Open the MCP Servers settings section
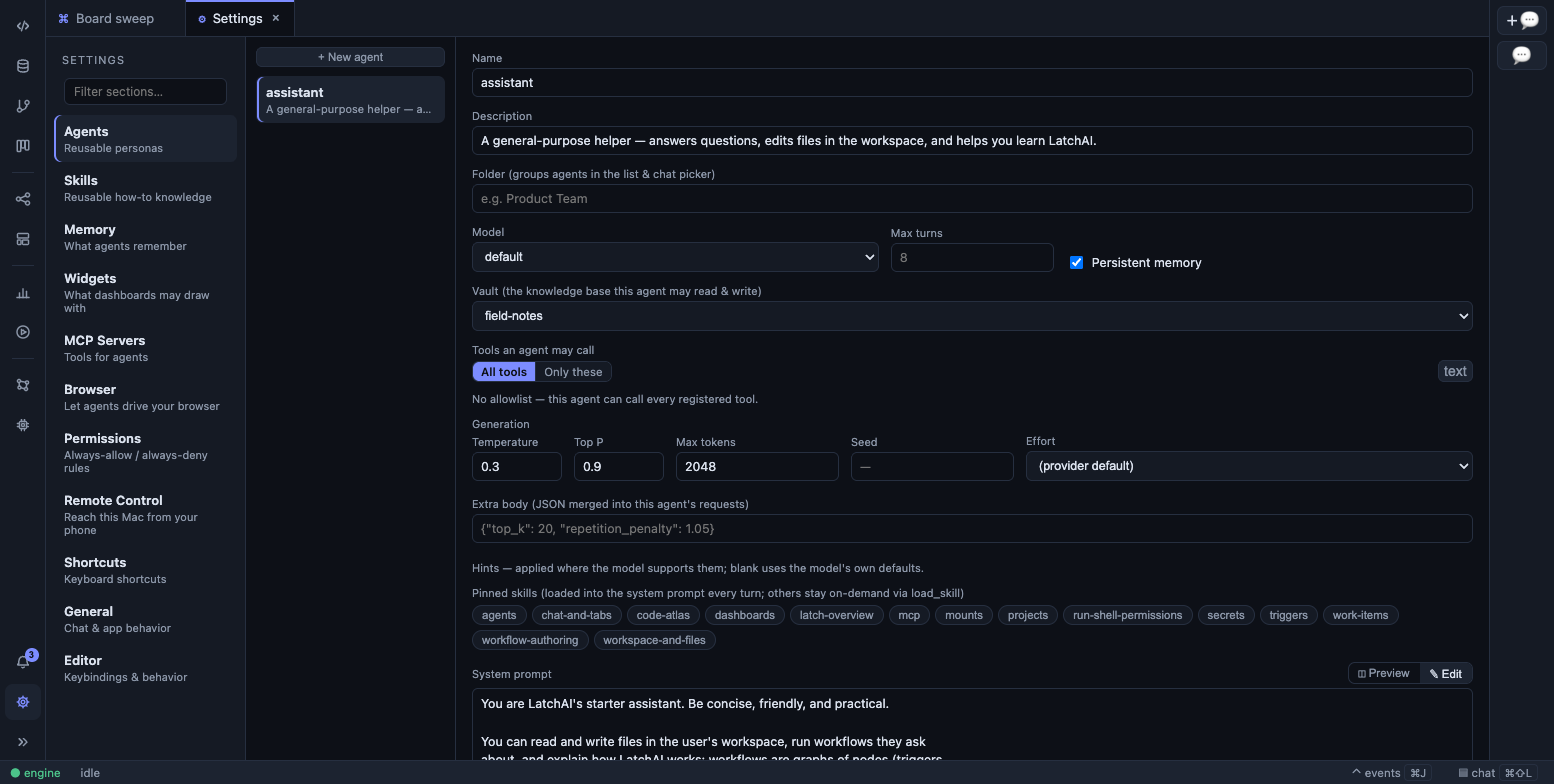 146,348
